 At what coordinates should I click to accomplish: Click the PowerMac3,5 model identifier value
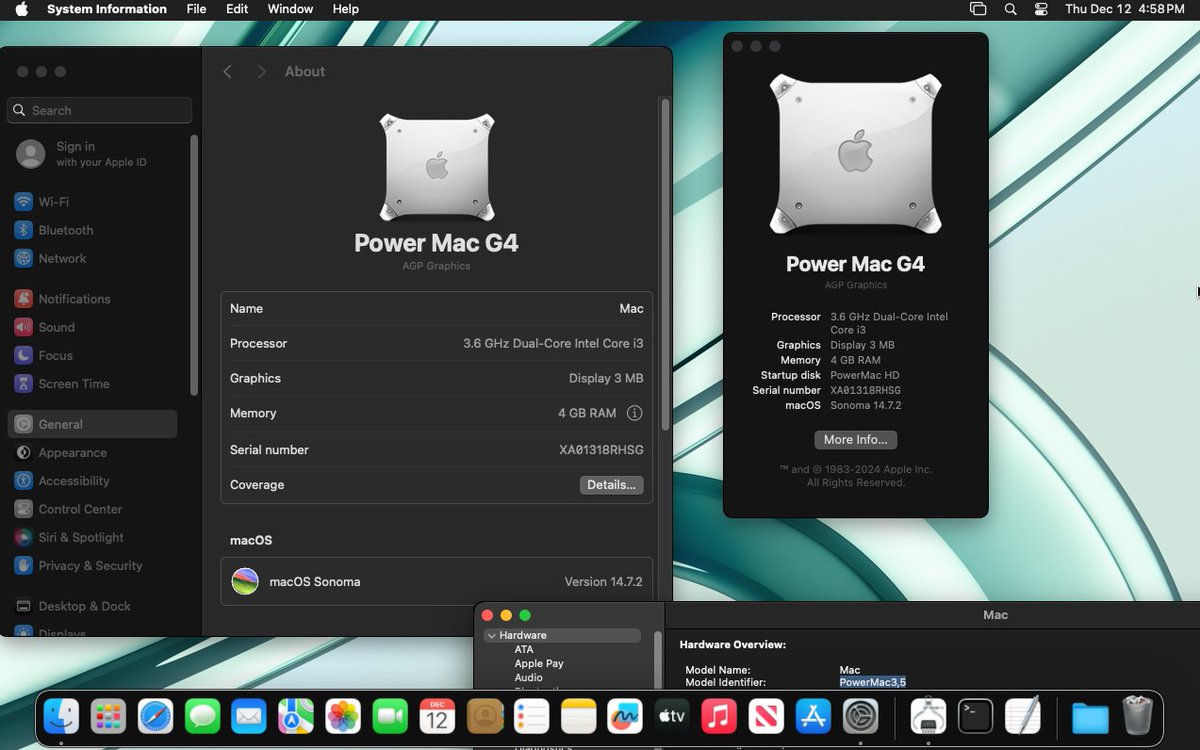click(x=872, y=682)
